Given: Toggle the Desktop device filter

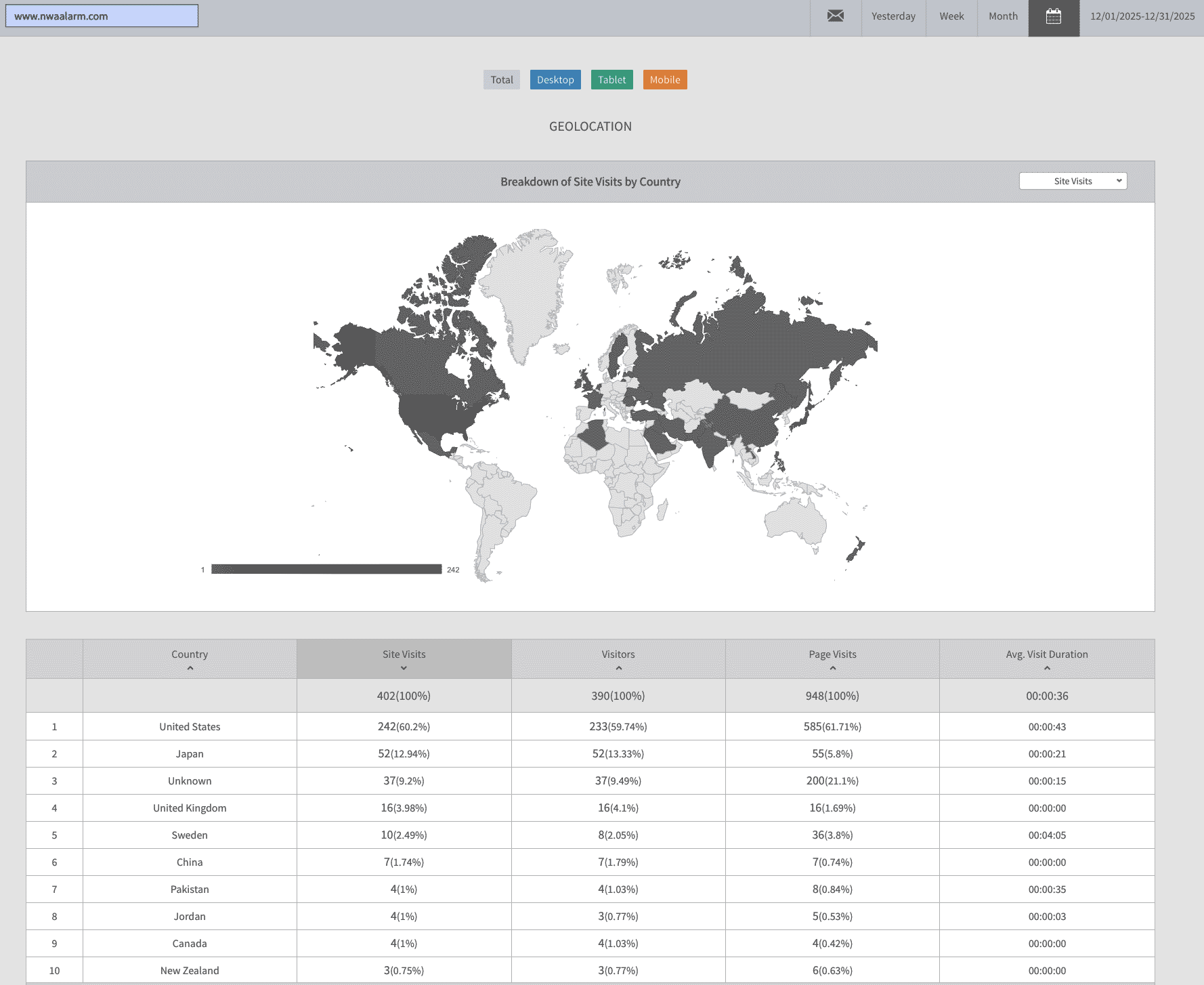Looking at the screenshot, I should pyautogui.click(x=555, y=80).
